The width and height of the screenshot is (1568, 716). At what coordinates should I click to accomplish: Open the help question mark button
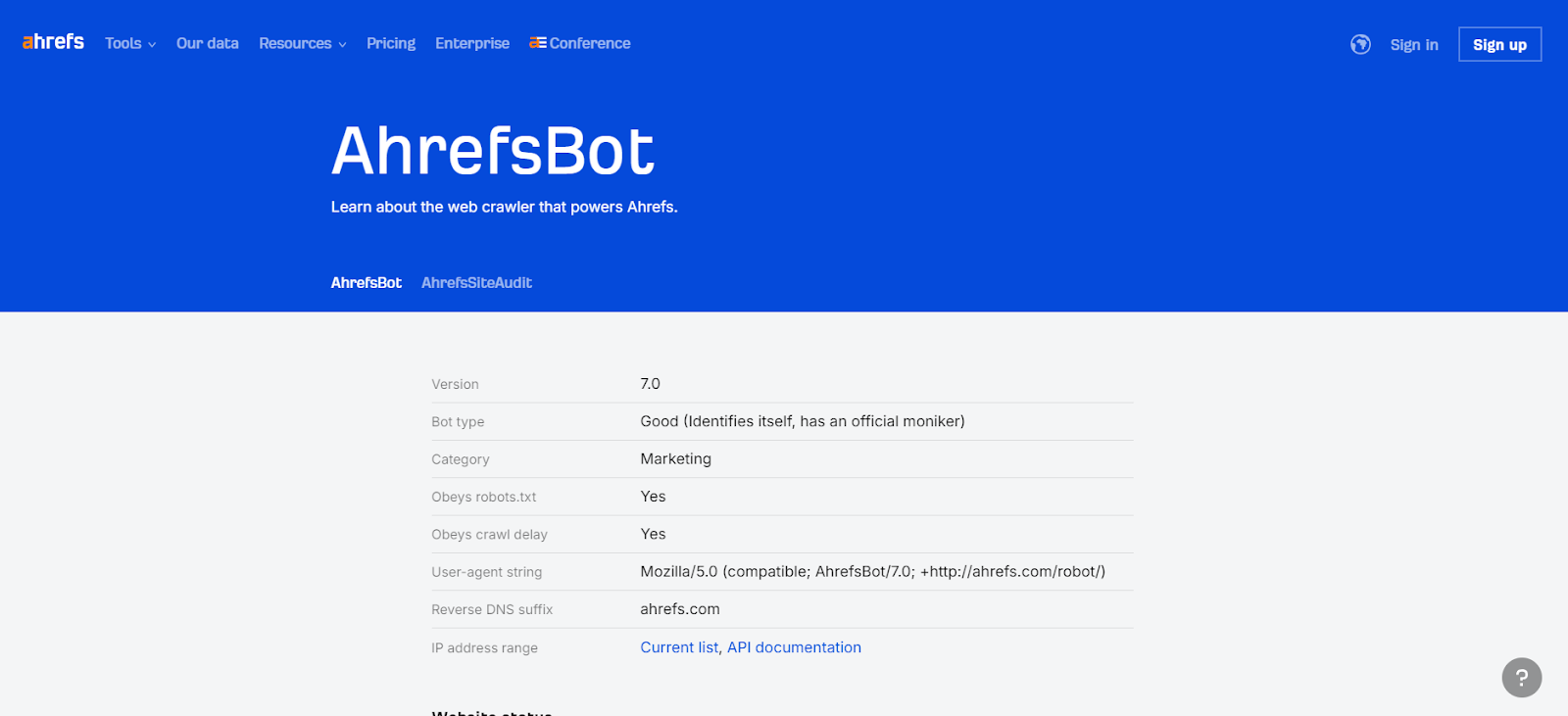click(1521, 677)
